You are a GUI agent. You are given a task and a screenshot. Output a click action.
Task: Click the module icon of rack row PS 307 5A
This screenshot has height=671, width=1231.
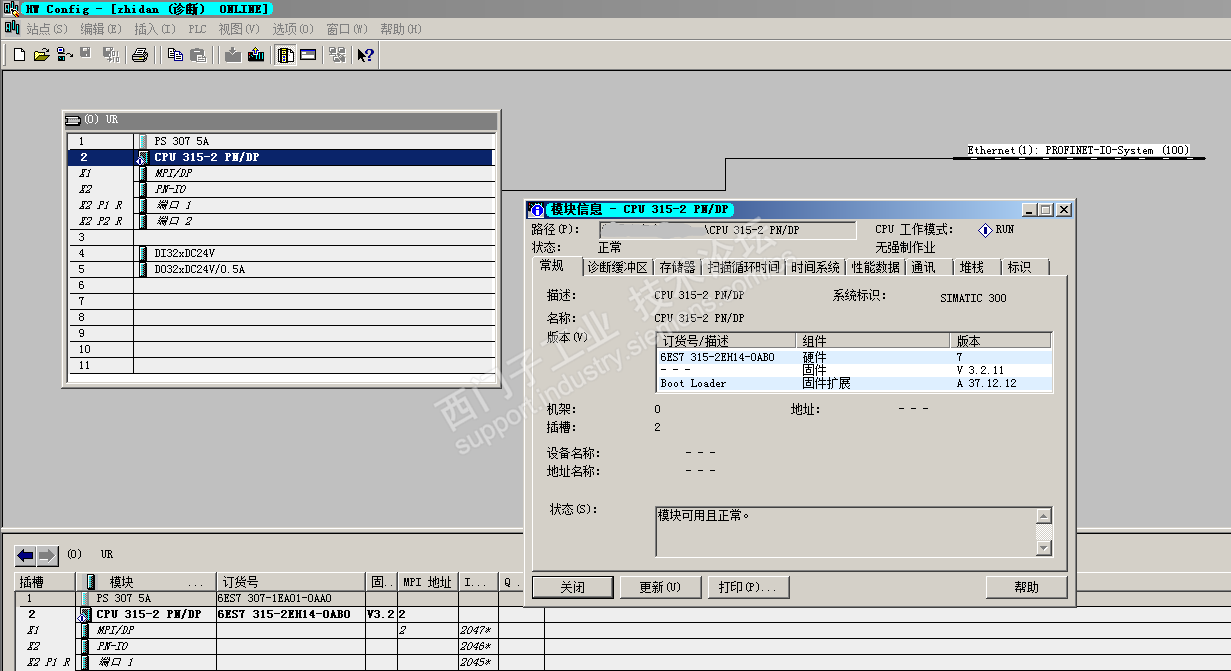(x=143, y=141)
